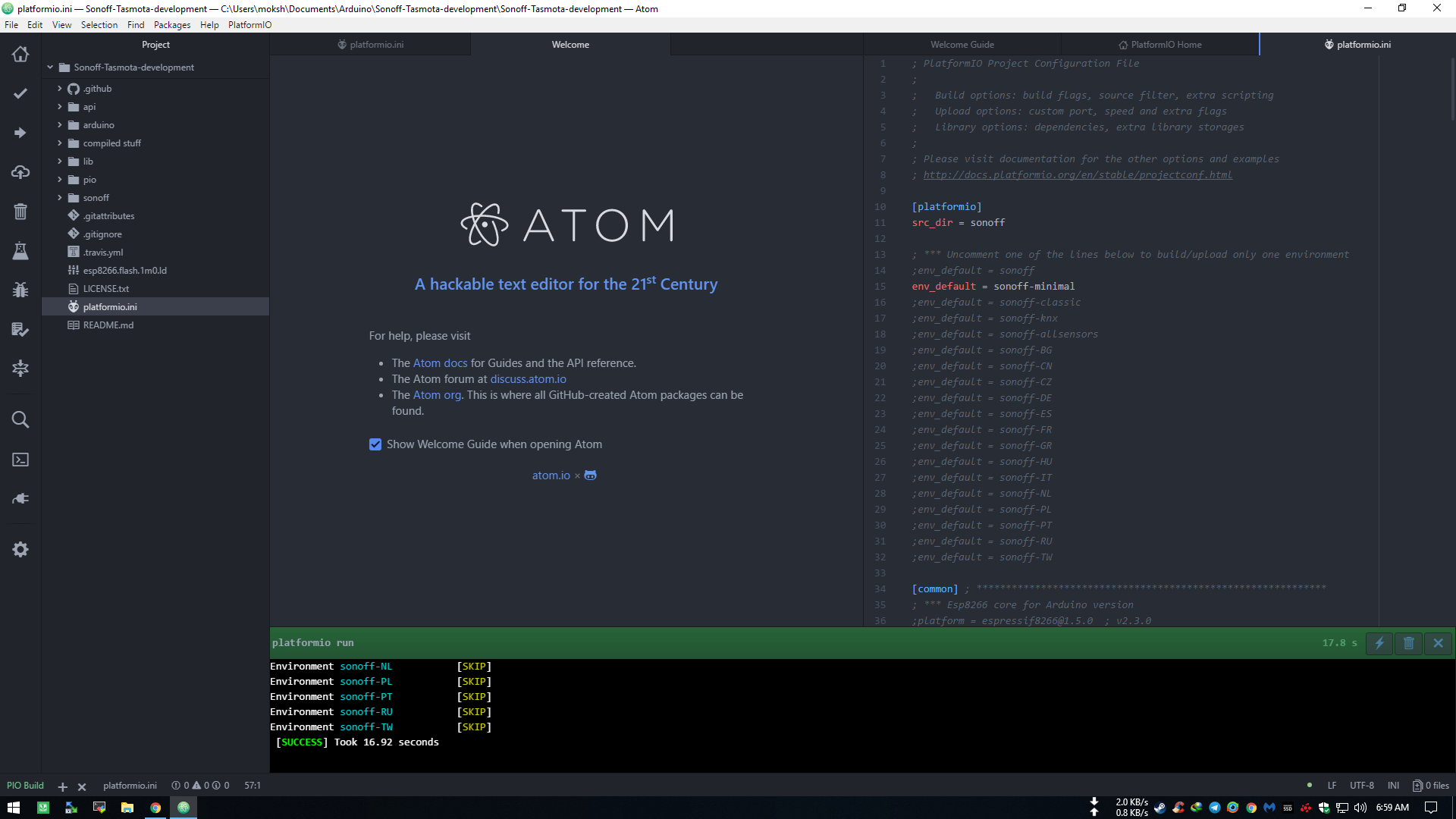Expand the .github folder
Screen dimensions: 1456x819
[x=60, y=89]
